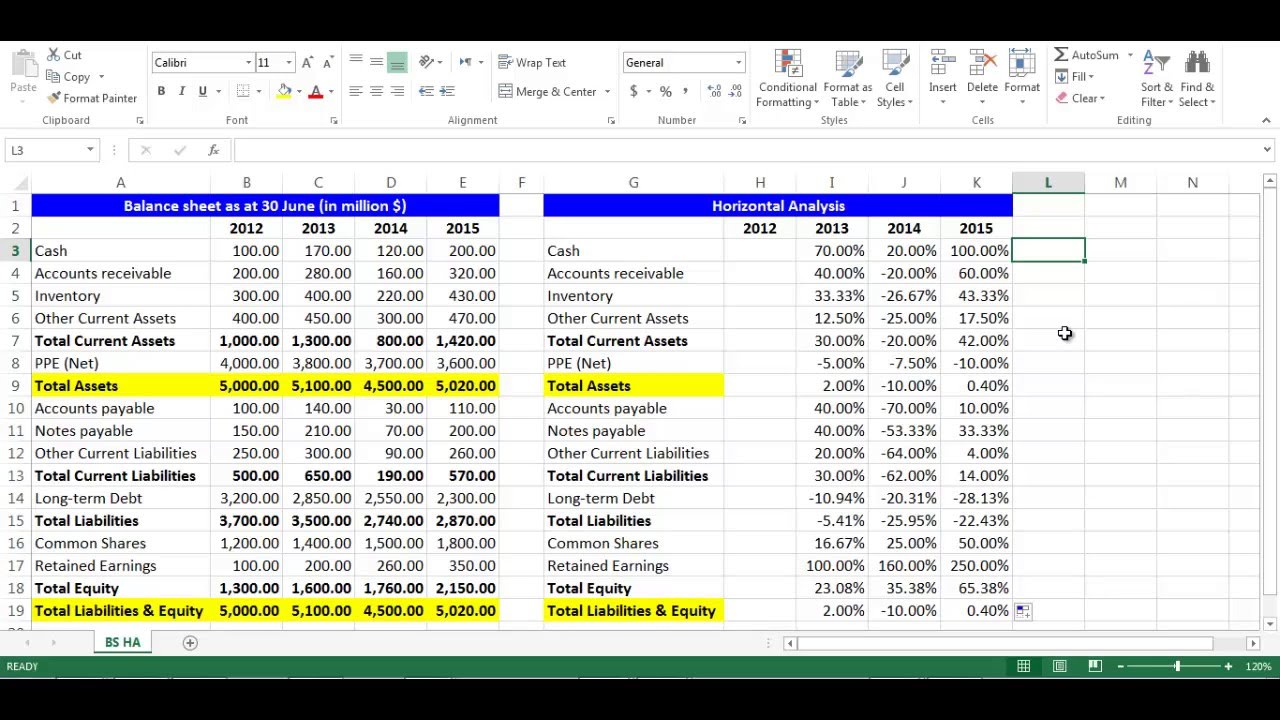Click the Clear button in Editing
The image size is (1280, 720).
click(1079, 98)
